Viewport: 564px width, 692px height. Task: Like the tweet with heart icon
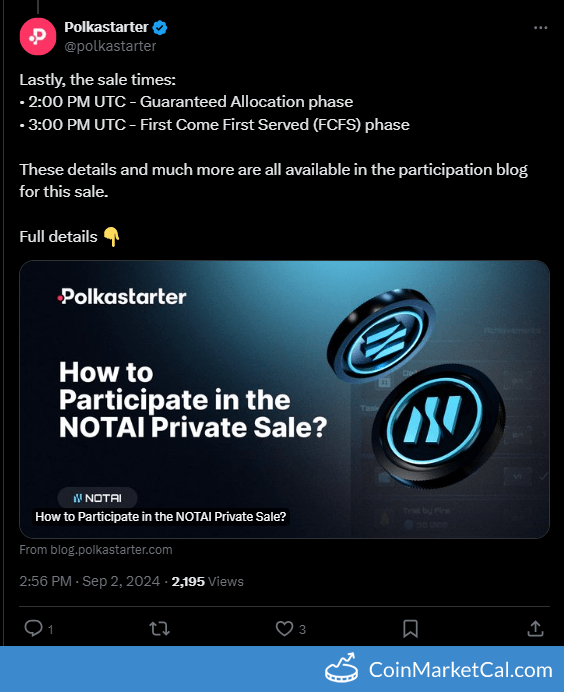coord(284,628)
